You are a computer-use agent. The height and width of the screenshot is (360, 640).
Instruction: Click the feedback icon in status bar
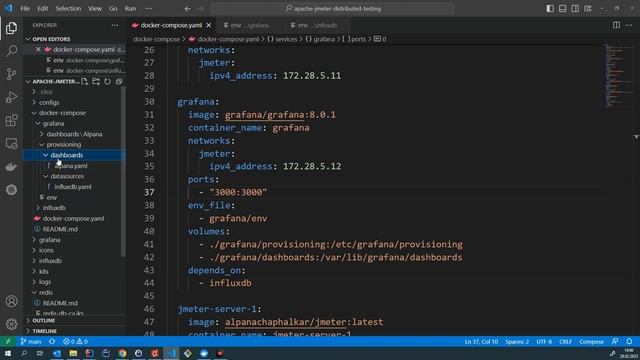pyautogui.click(x=615, y=341)
